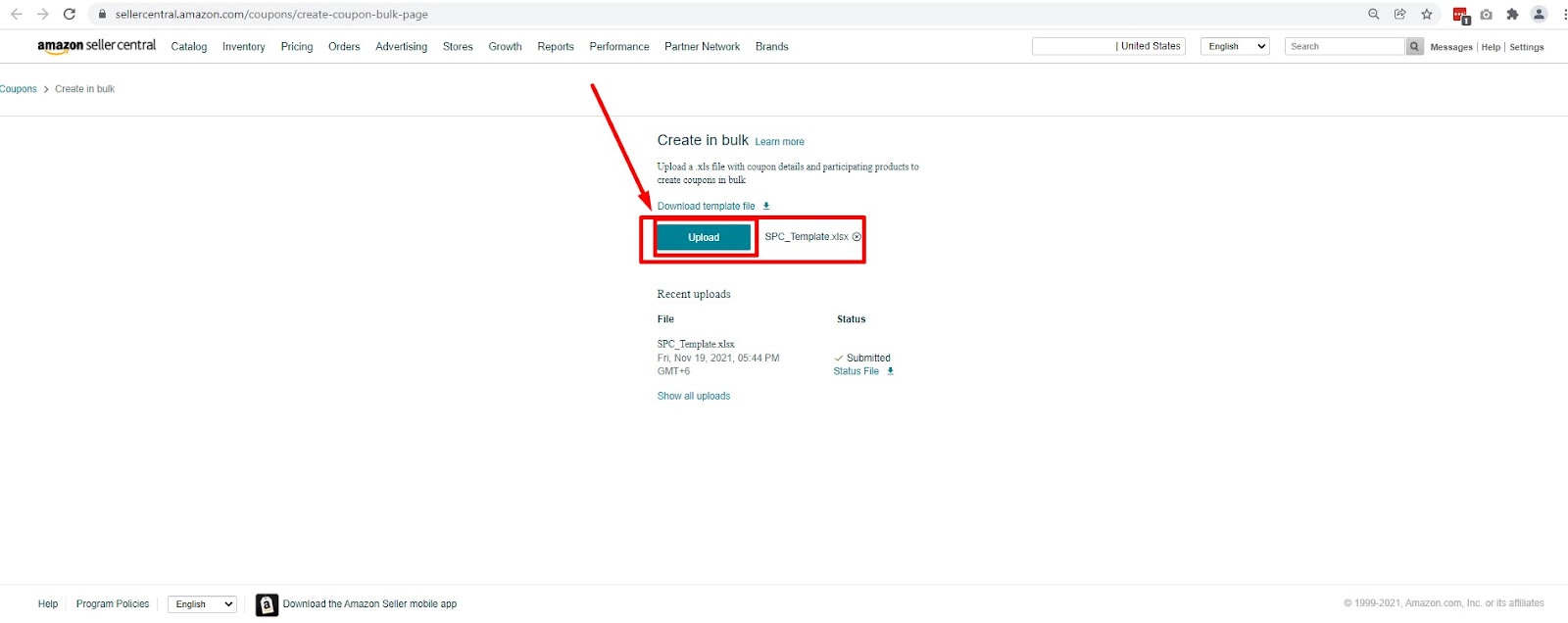Remove the selected SPC_Template.xlsx file
This screenshot has width=1568, height=623.
[857, 237]
